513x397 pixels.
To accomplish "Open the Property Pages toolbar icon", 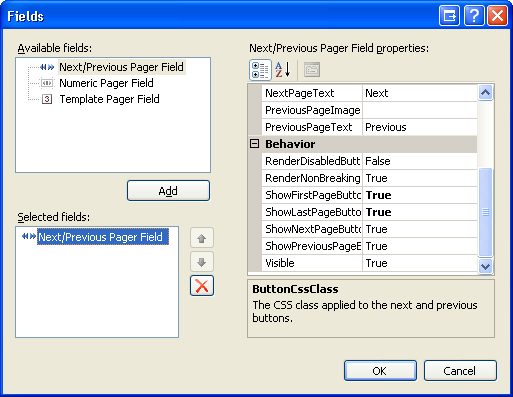I will [312, 70].
